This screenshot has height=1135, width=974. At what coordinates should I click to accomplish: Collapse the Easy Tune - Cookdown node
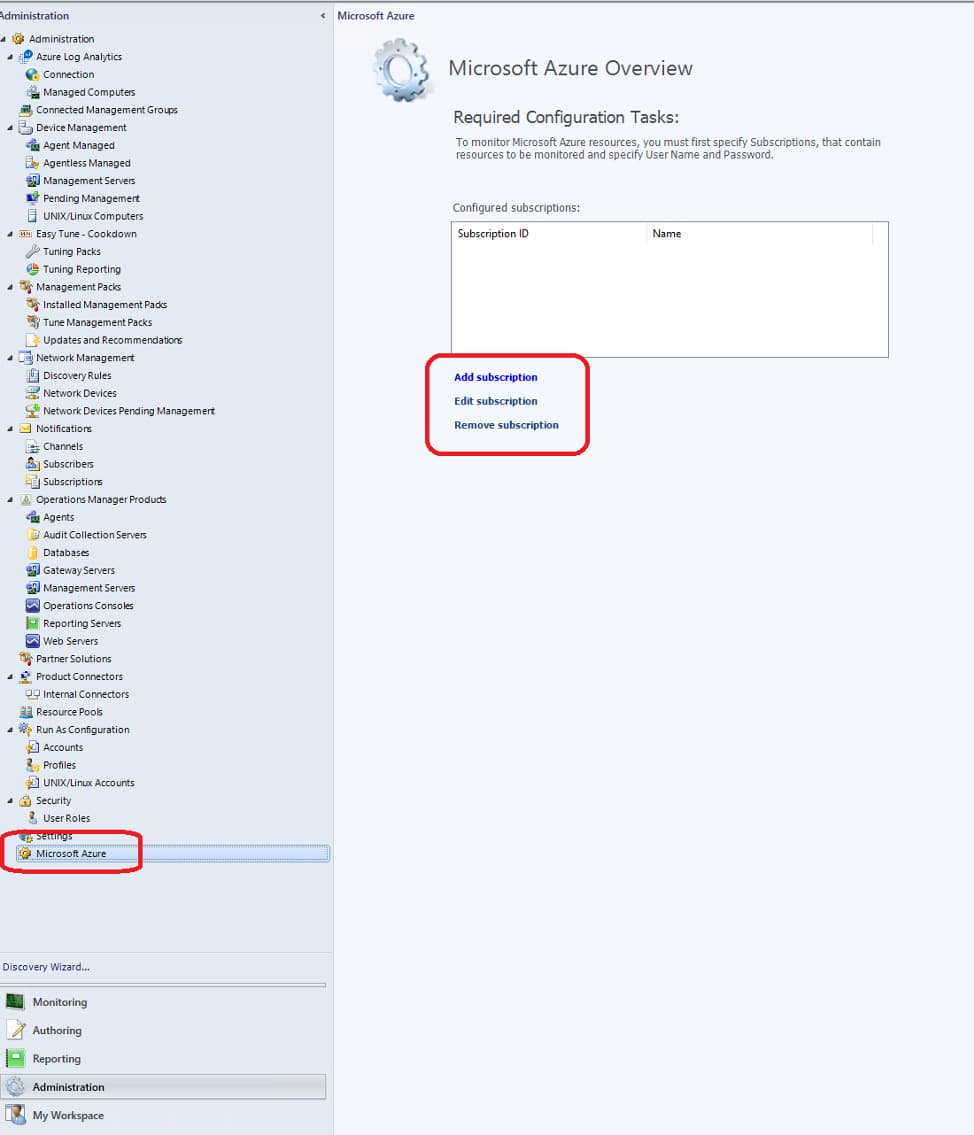[10, 234]
